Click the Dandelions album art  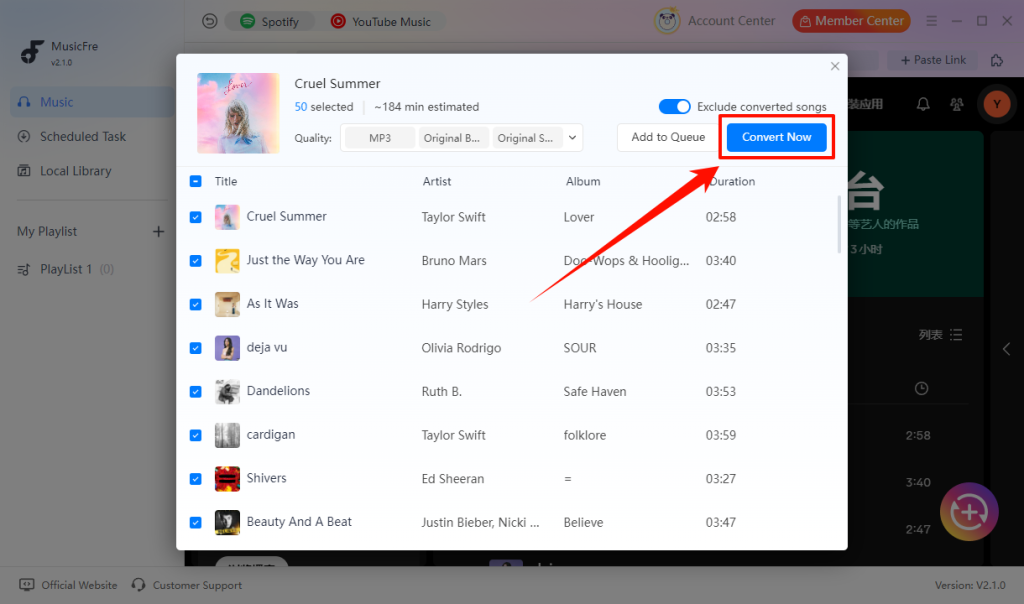click(x=227, y=392)
